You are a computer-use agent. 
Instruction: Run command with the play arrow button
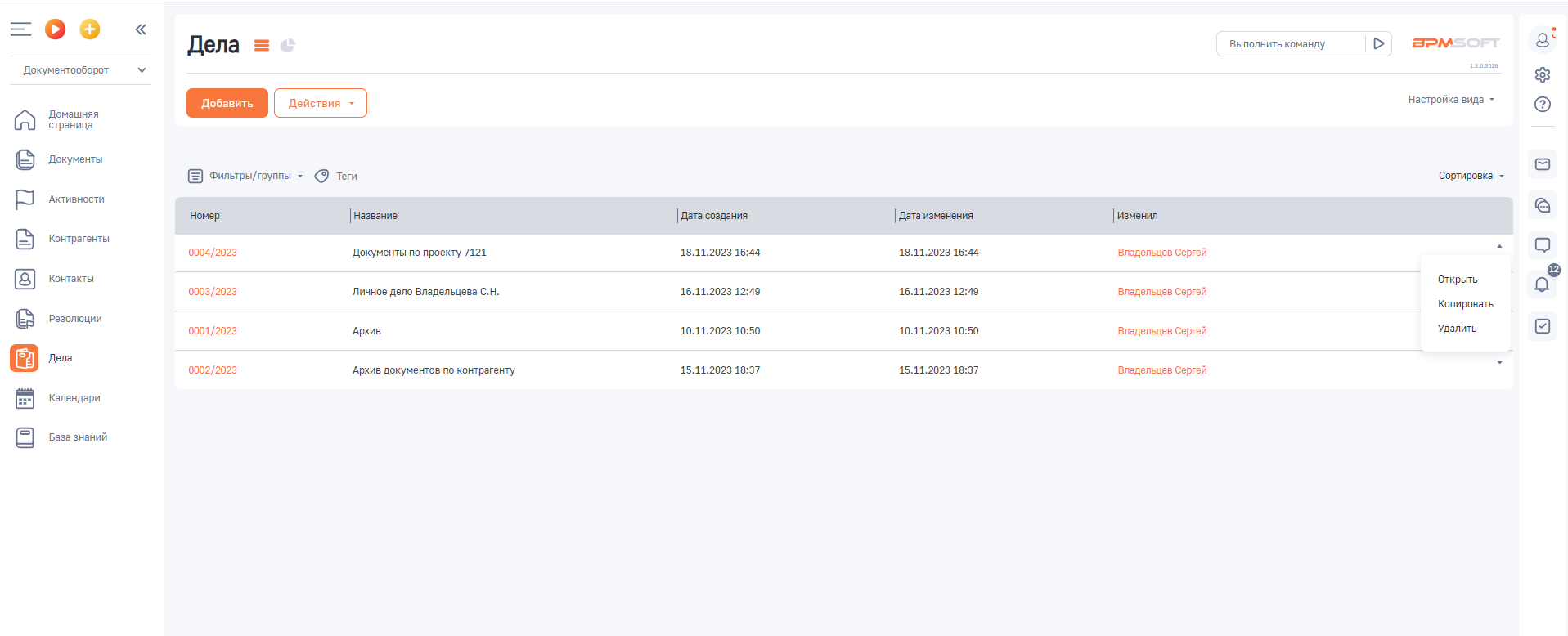click(x=1379, y=44)
